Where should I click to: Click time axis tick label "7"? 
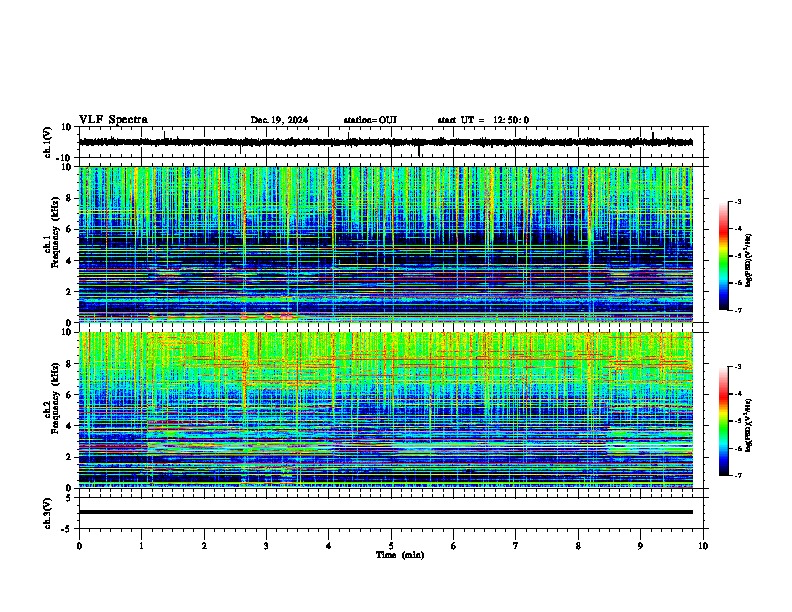click(516, 546)
